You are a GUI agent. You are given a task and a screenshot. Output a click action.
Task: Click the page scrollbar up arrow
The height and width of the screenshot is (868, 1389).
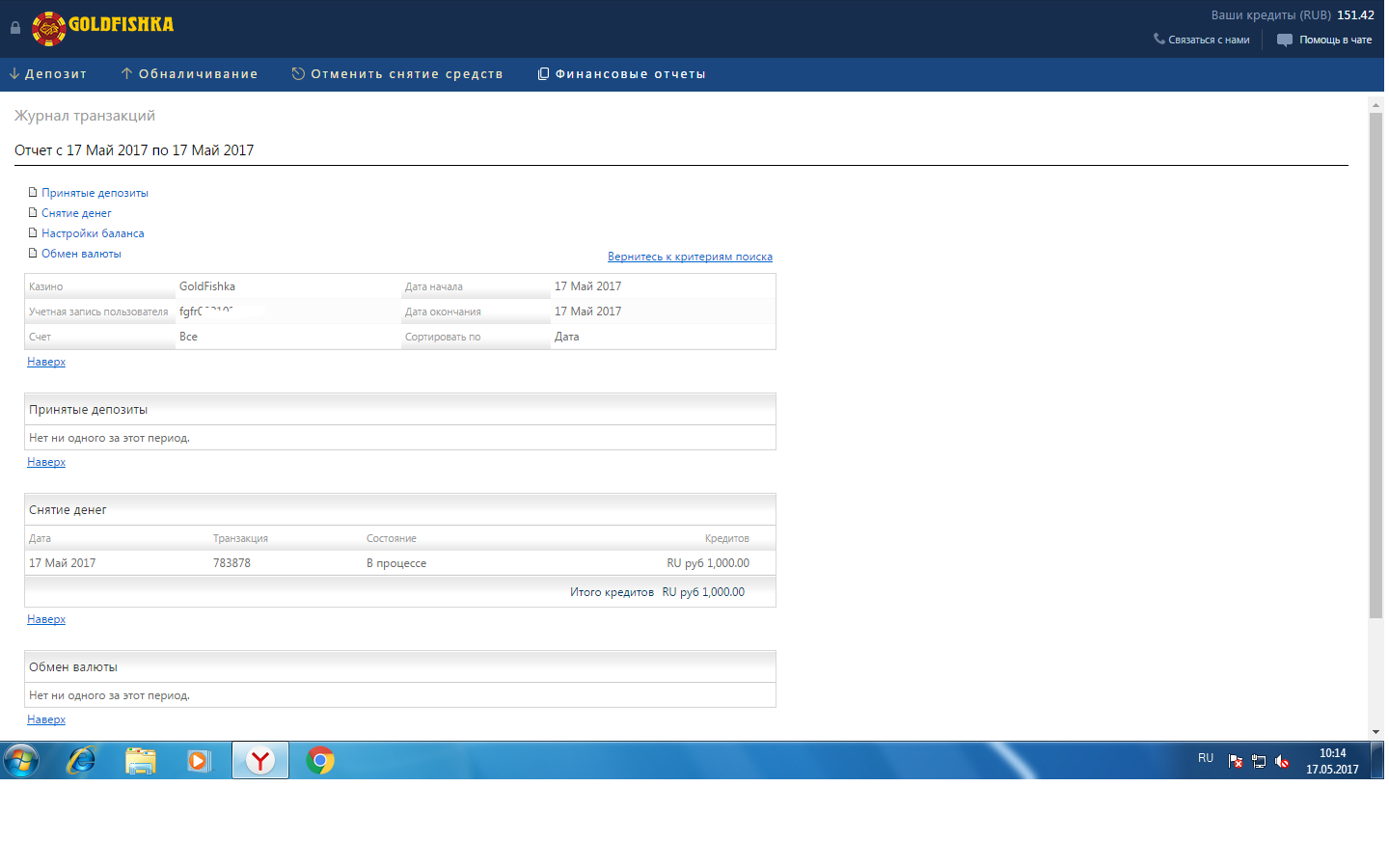tap(1375, 103)
